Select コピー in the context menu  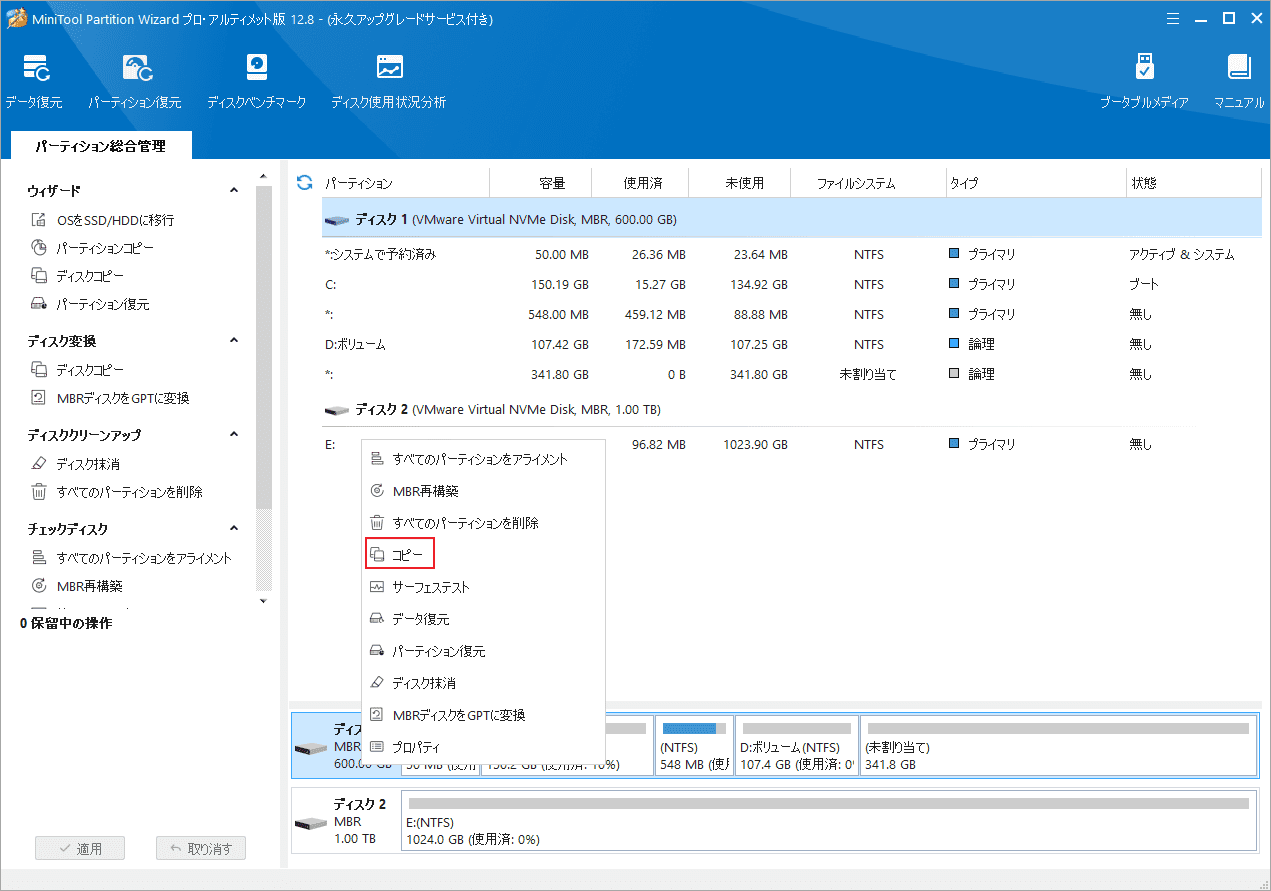tap(483, 554)
